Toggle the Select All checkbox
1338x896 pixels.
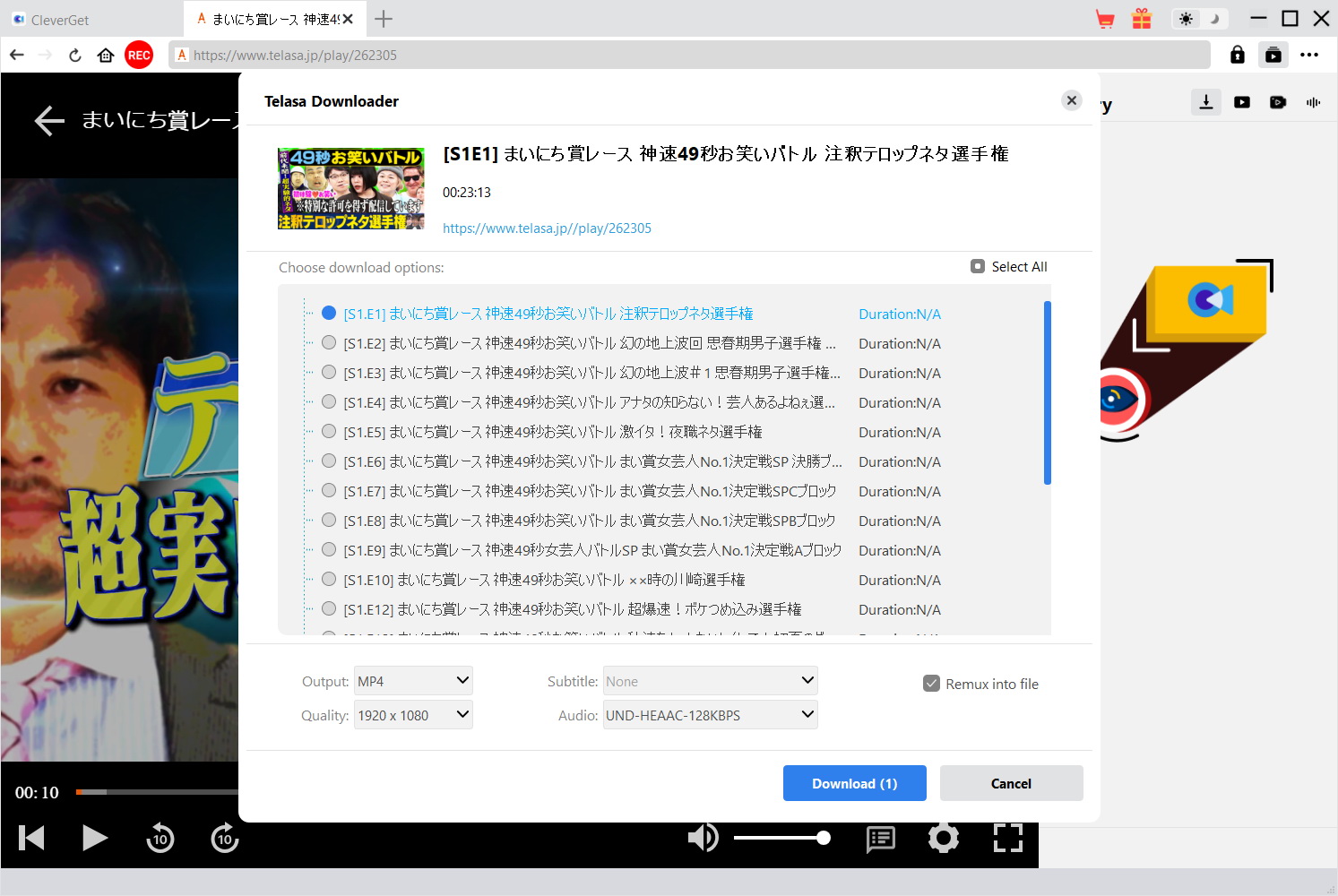click(978, 266)
